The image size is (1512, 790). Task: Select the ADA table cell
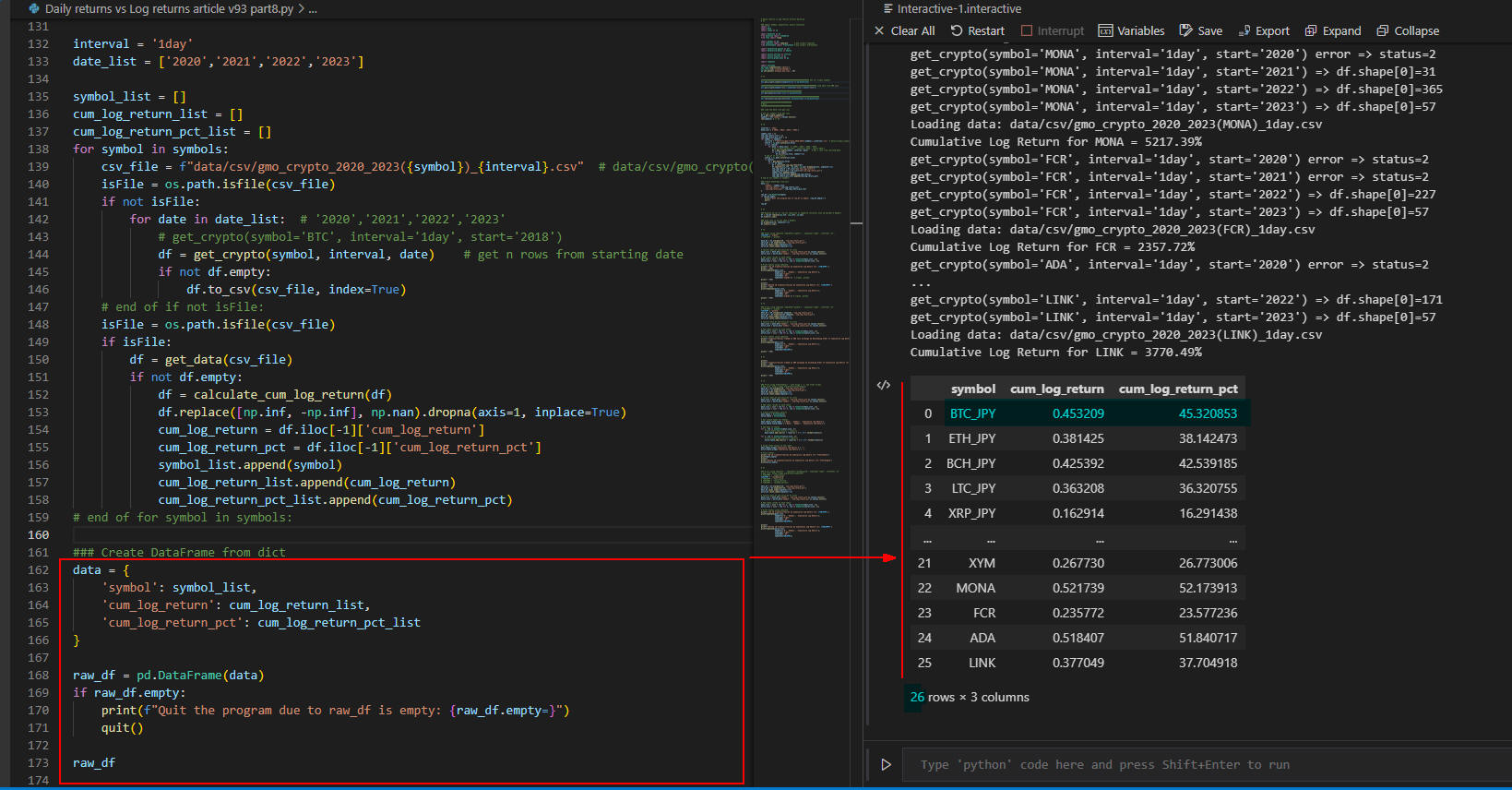pyautogui.click(x=982, y=638)
